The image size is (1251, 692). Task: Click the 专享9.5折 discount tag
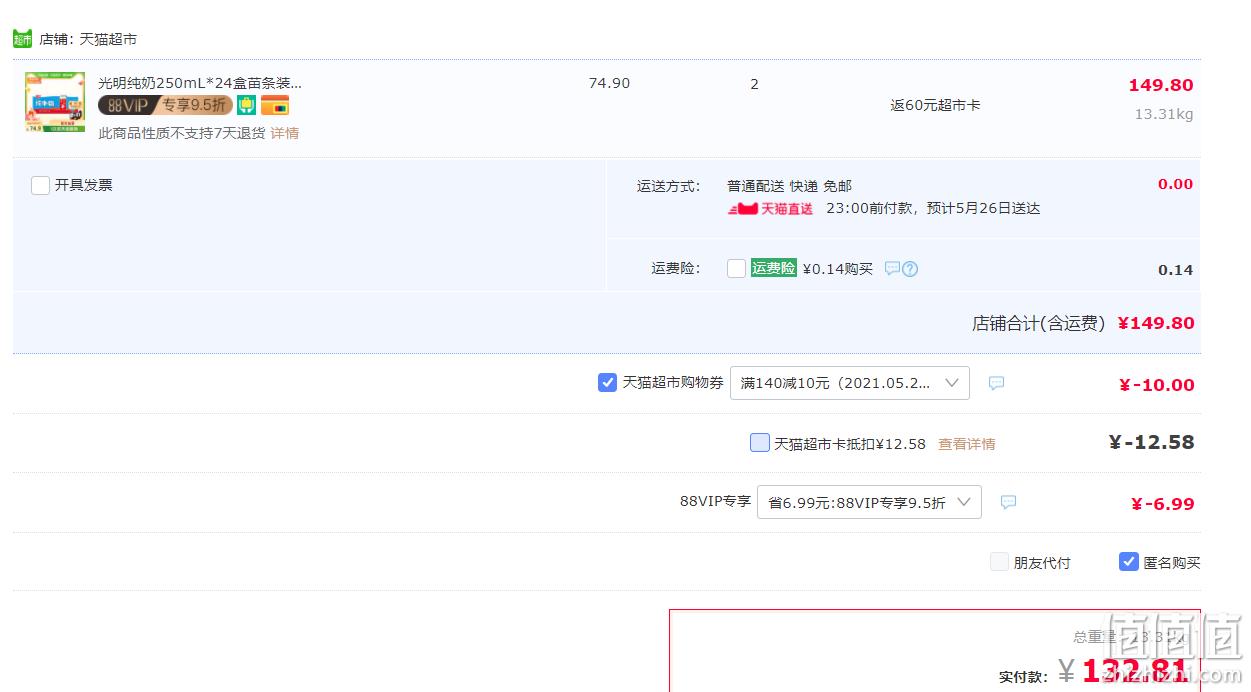pyautogui.click(x=194, y=105)
